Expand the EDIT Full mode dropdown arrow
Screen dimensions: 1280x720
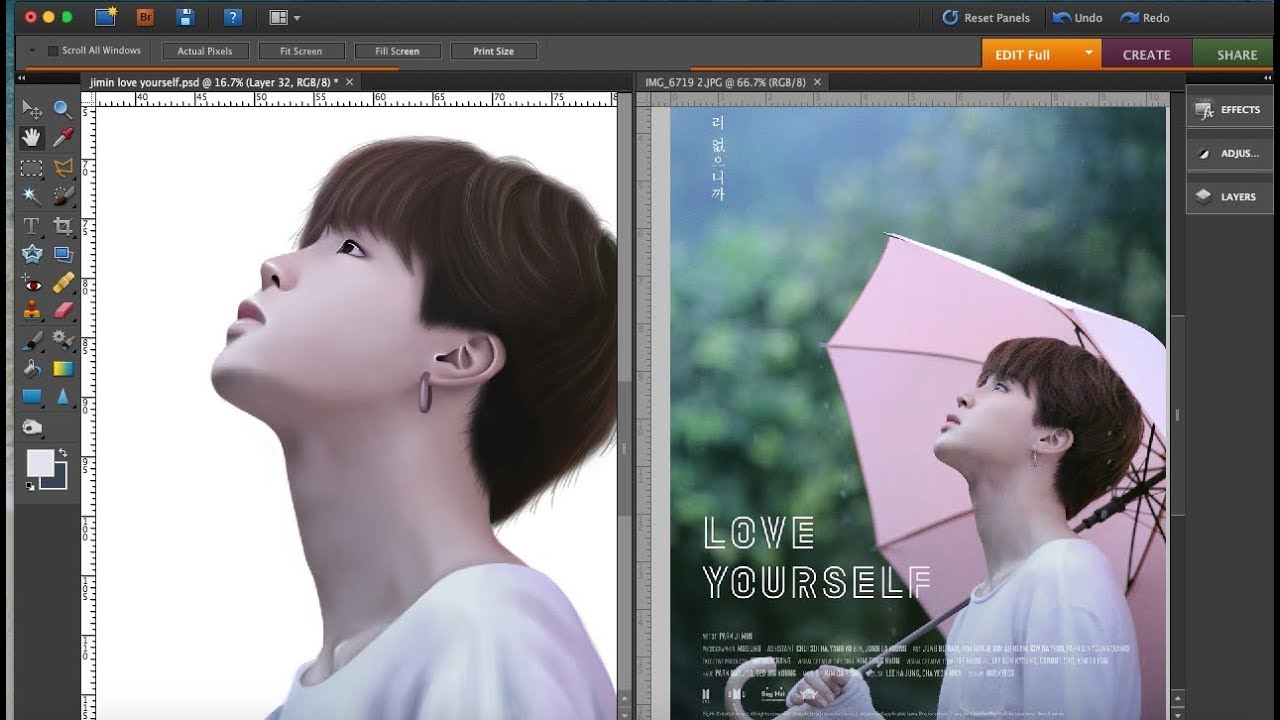point(1089,52)
